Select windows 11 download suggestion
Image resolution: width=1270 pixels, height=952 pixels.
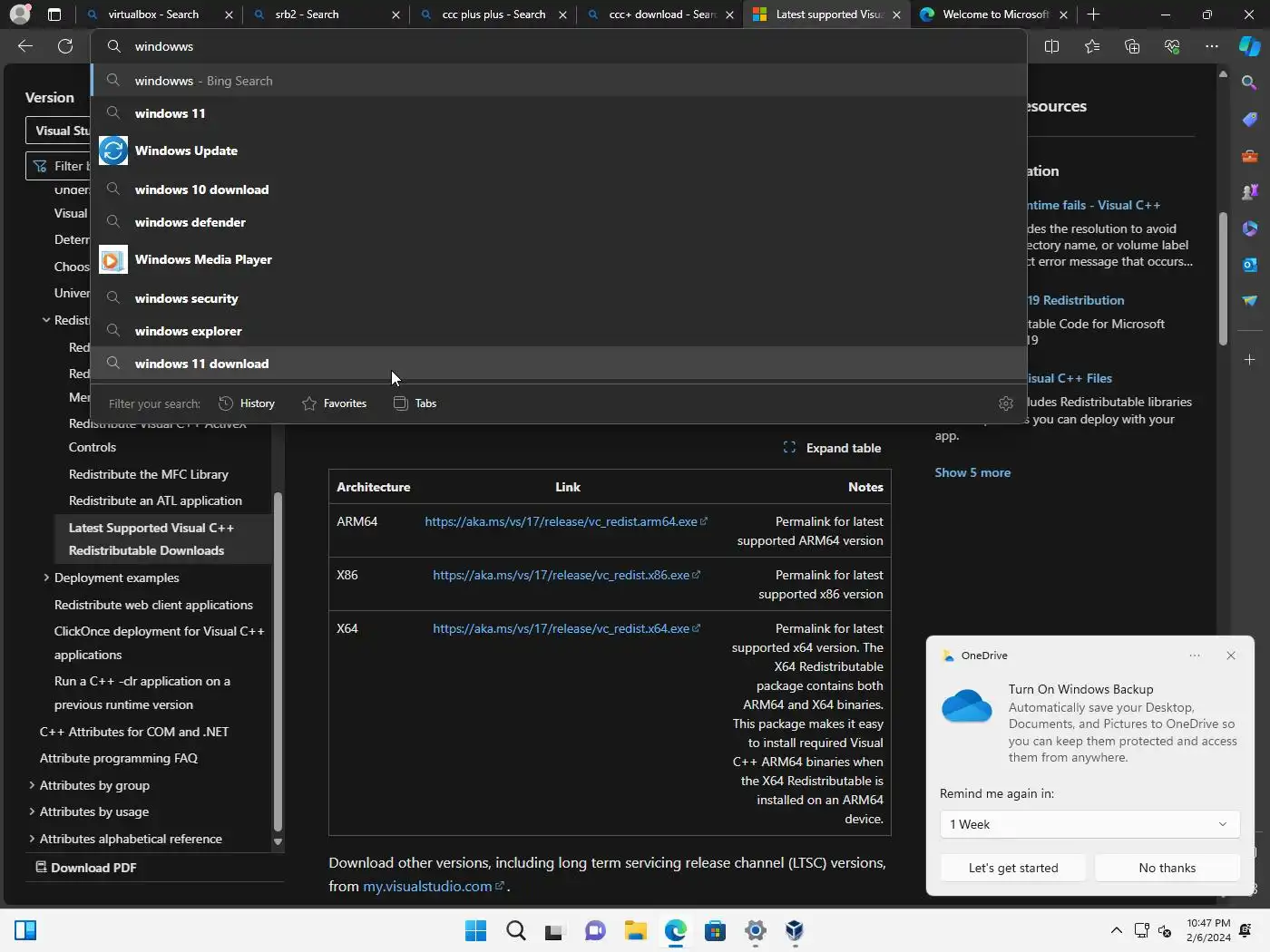coord(559,364)
